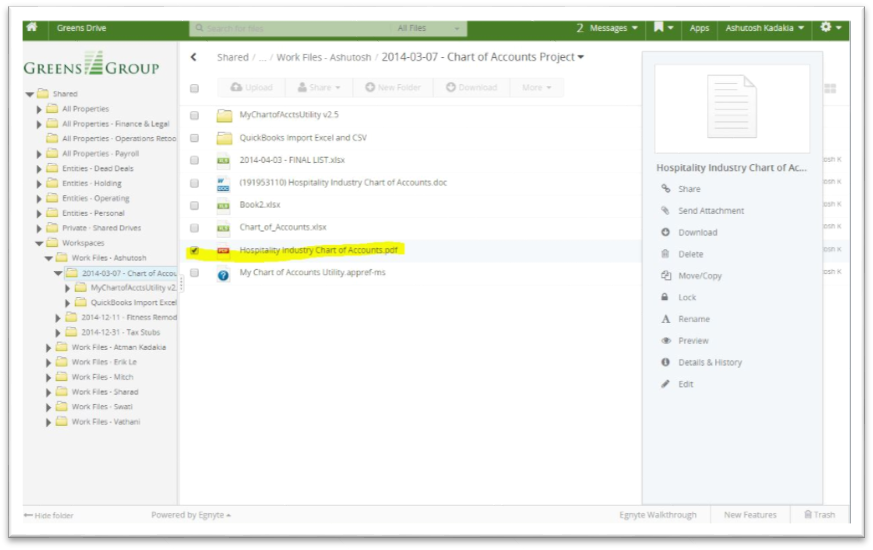
Task: Tick the select-all checkbox in toolbar
Action: pyautogui.click(x=194, y=88)
